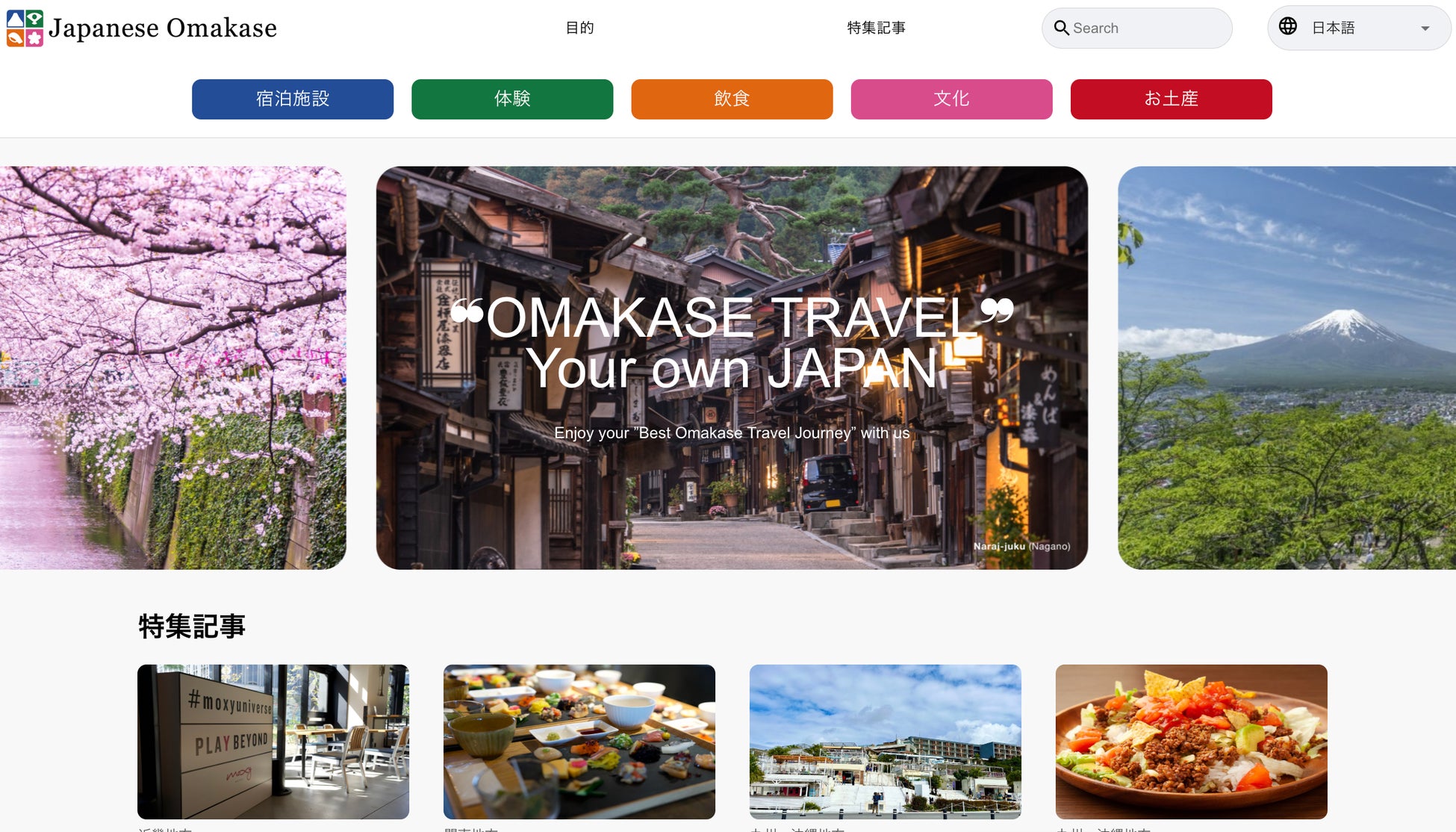This screenshot has width=1456, height=832.
Task: Open the taco rice dish article
Action: click(1191, 741)
